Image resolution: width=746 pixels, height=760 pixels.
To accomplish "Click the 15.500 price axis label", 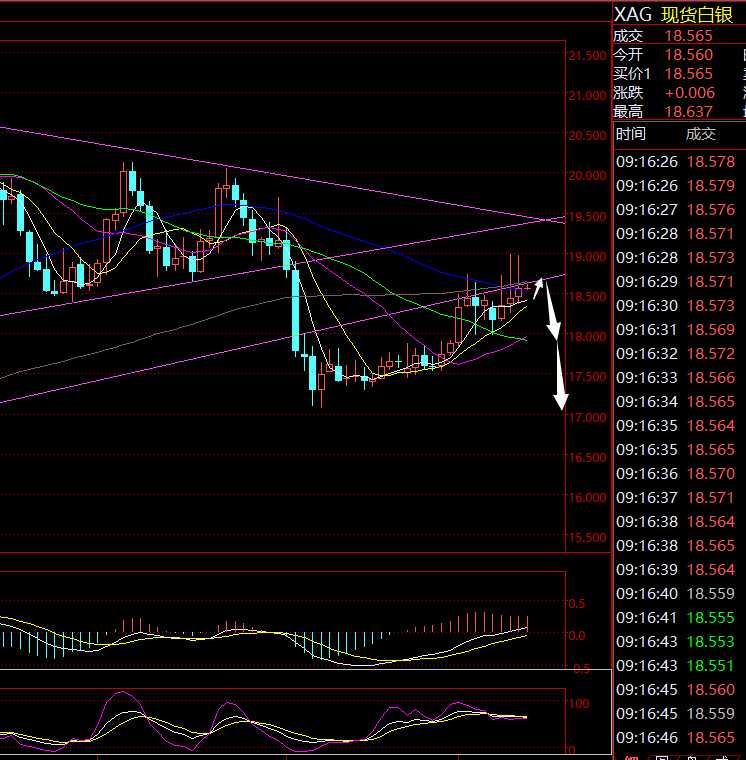I will (x=587, y=538).
